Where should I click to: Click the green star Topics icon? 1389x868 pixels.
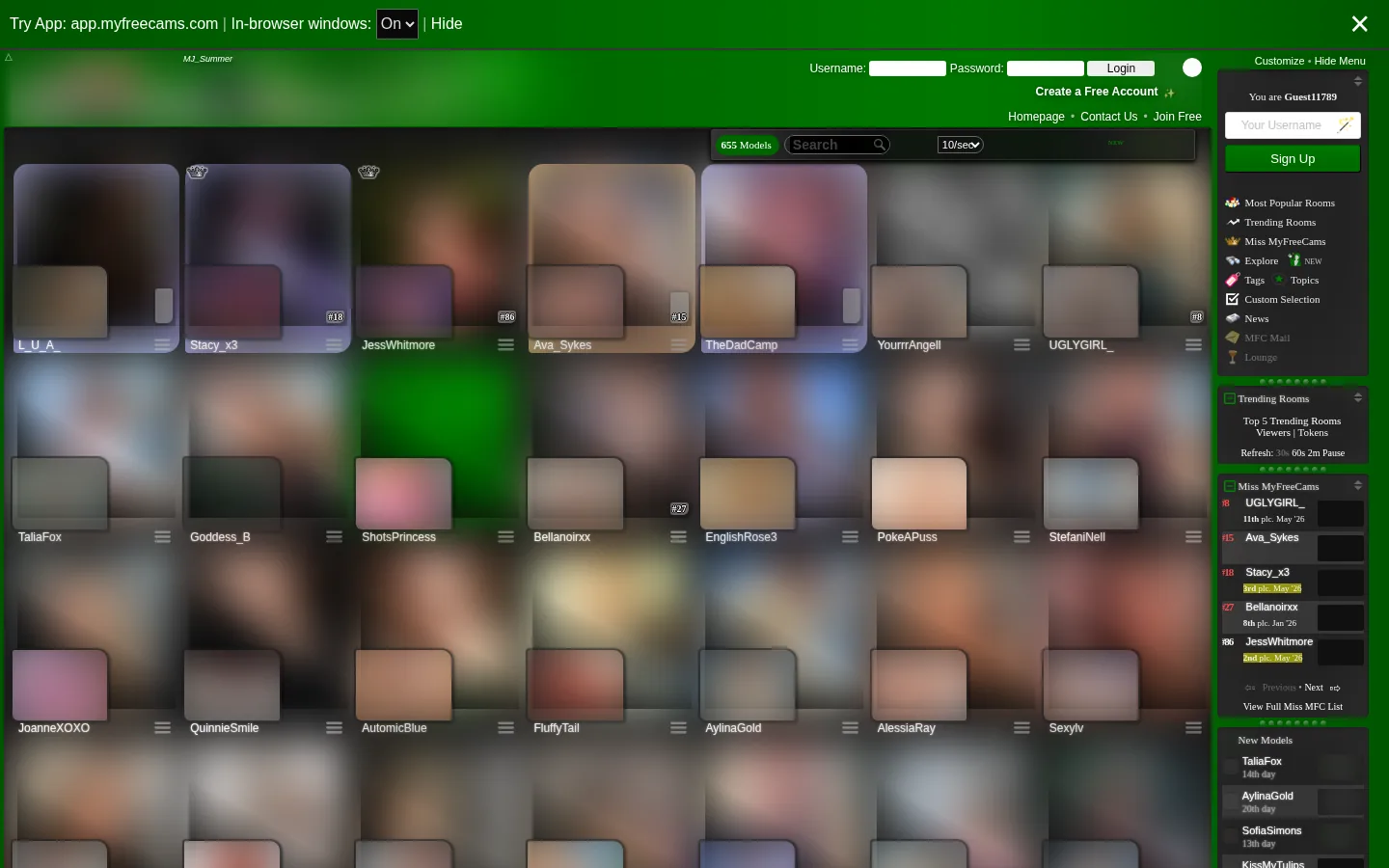tap(1279, 280)
